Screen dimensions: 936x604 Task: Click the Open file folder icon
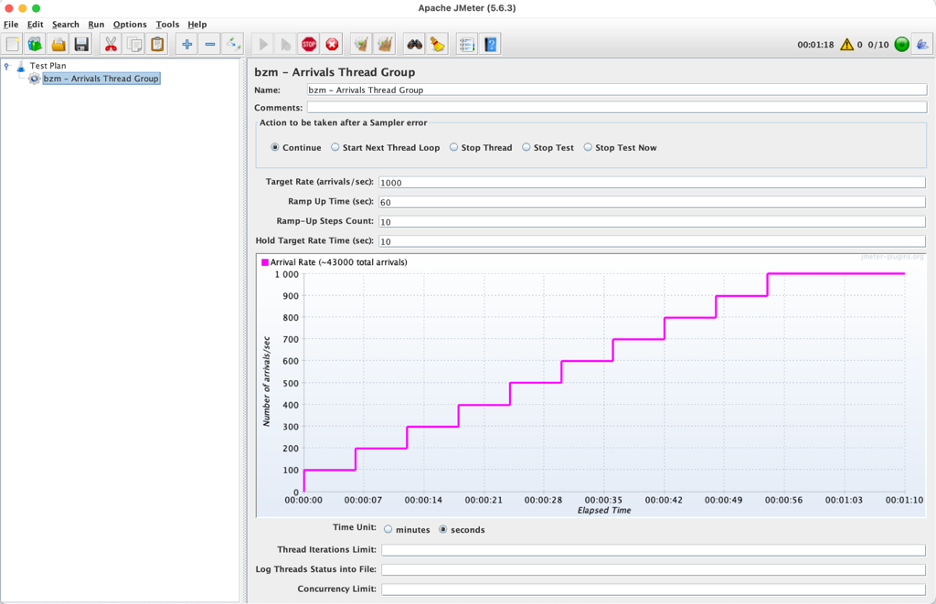[58, 44]
